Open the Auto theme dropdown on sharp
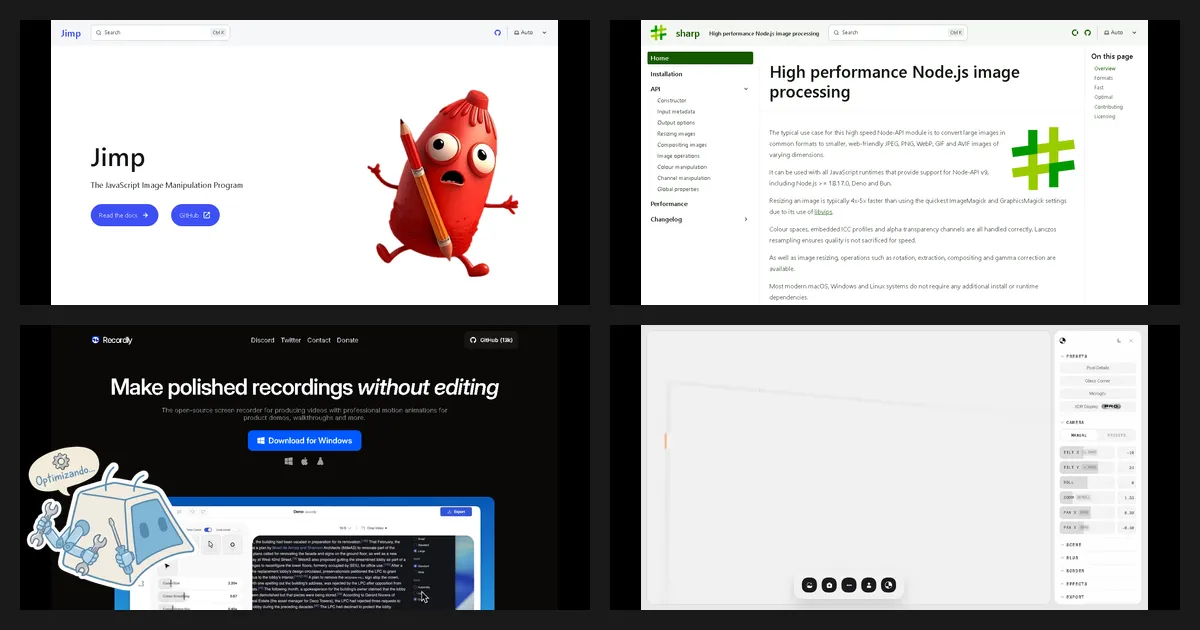Viewport: 1200px width, 630px height. click(x=1120, y=33)
